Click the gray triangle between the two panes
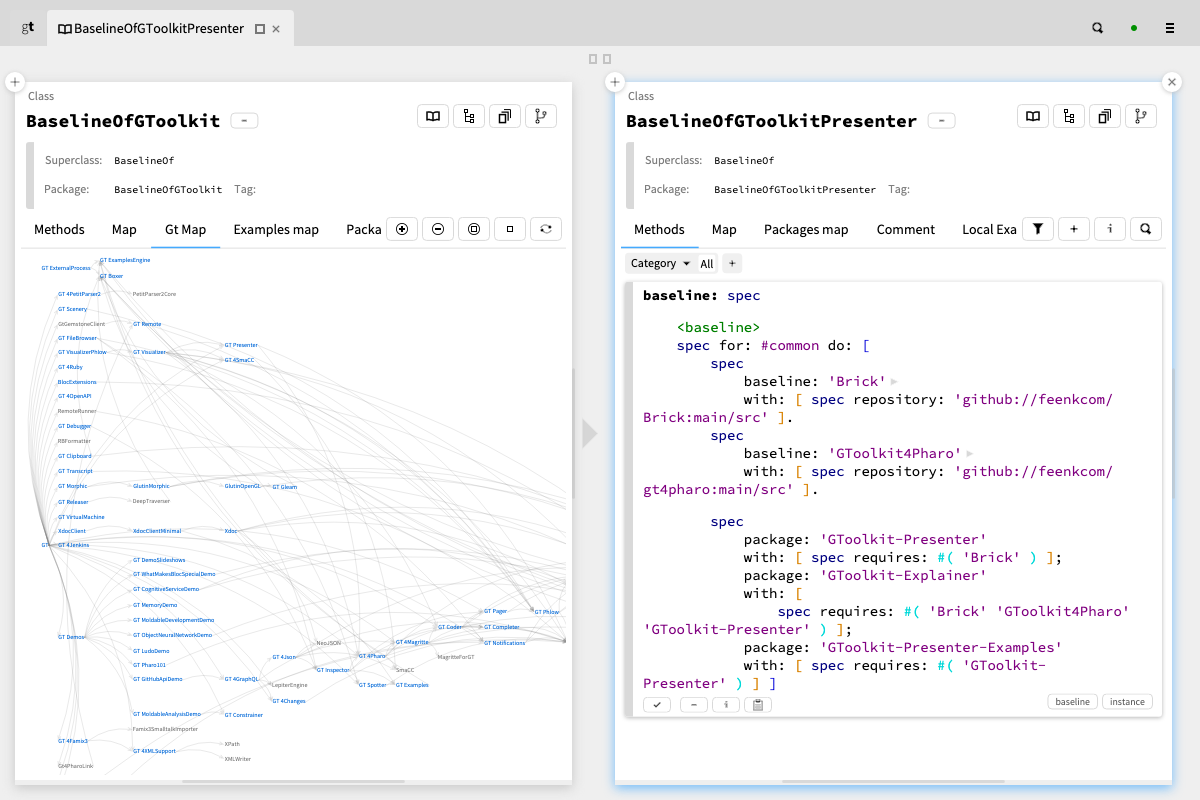Image resolution: width=1200 pixels, height=800 pixels. pyautogui.click(x=589, y=433)
